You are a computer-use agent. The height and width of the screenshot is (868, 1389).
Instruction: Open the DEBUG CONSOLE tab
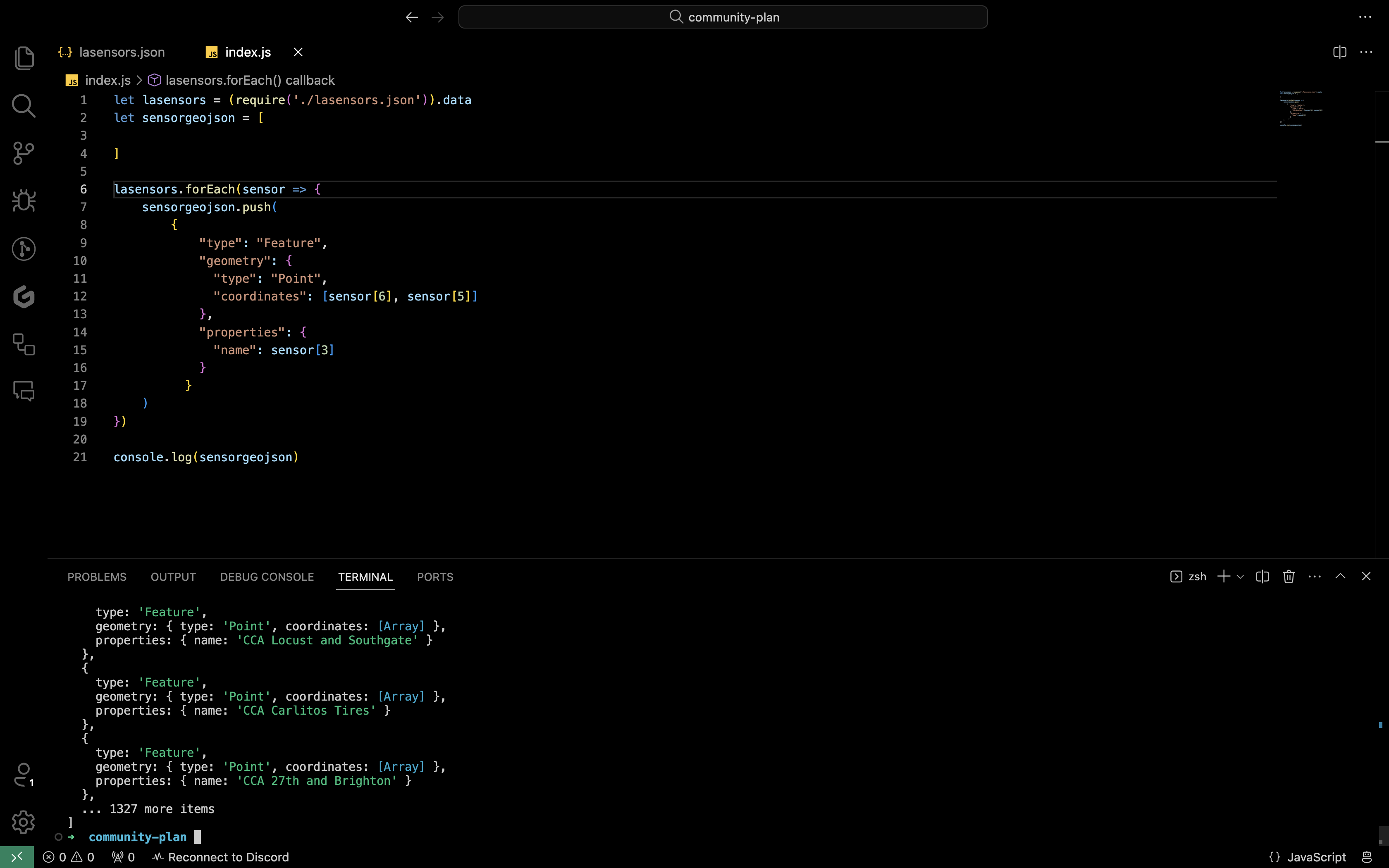[267, 577]
